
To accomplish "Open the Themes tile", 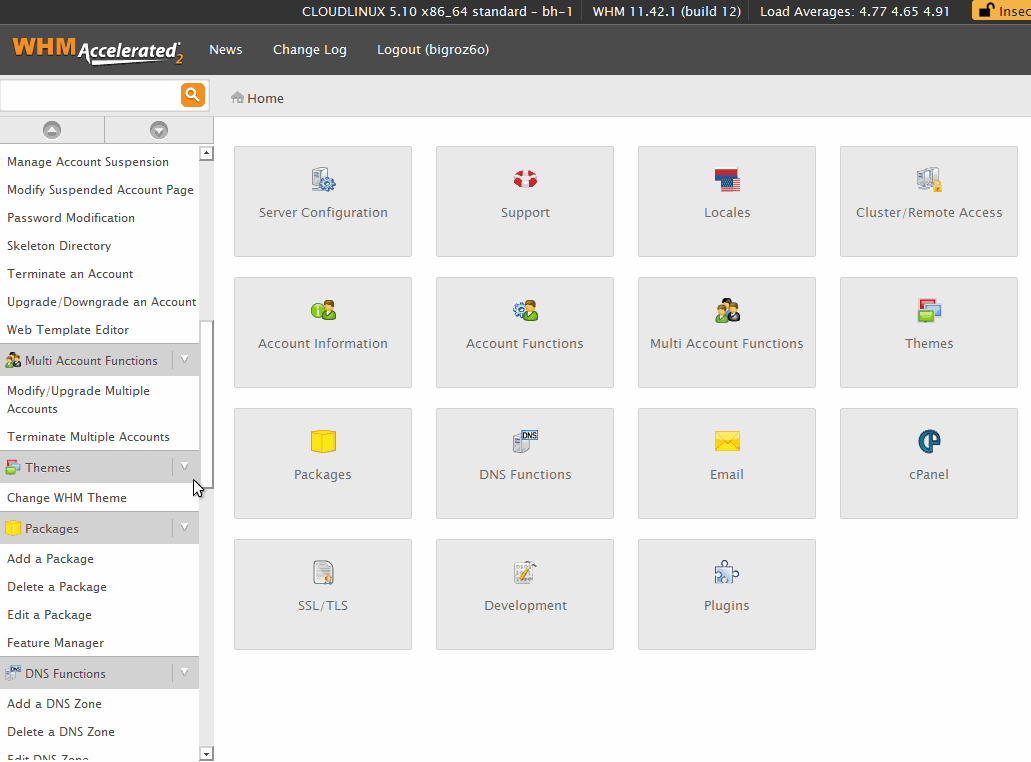I will point(928,332).
